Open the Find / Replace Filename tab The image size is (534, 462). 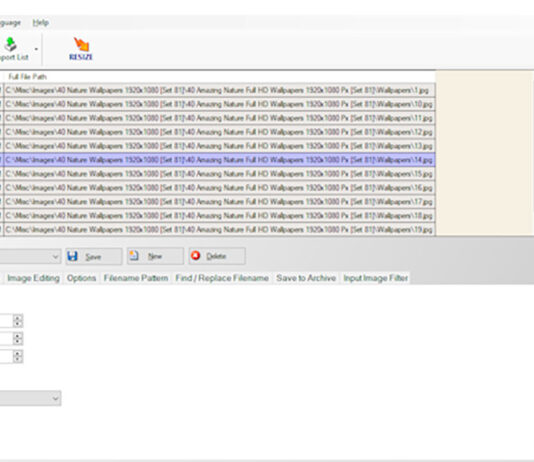click(222, 278)
